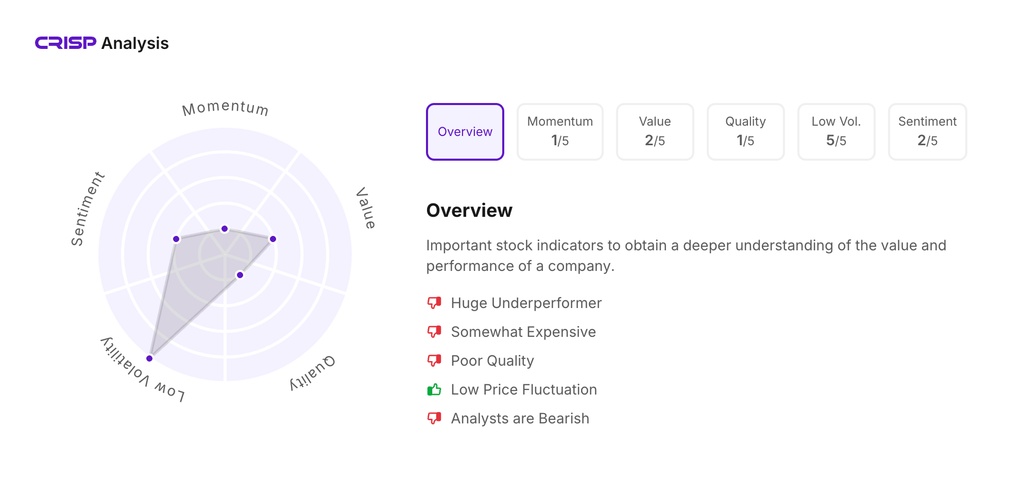
Task: Show the Quality 1/5 tab
Action: [745, 132]
